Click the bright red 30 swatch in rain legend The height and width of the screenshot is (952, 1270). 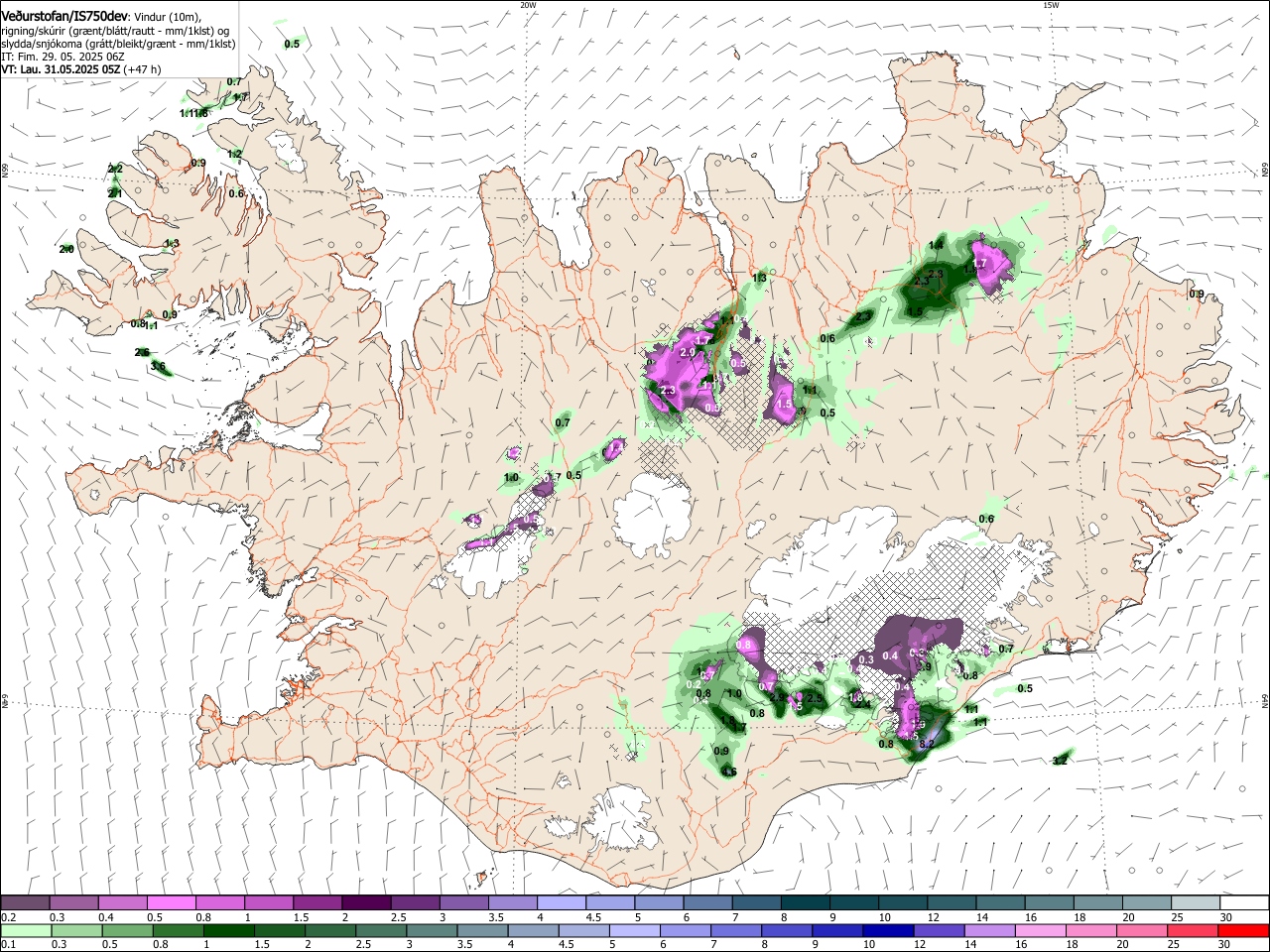pyautogui.click(x=1243, y=931)
